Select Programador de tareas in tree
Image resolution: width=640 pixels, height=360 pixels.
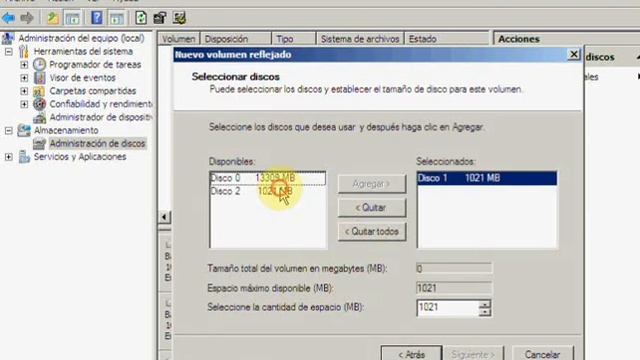(95, 64)
